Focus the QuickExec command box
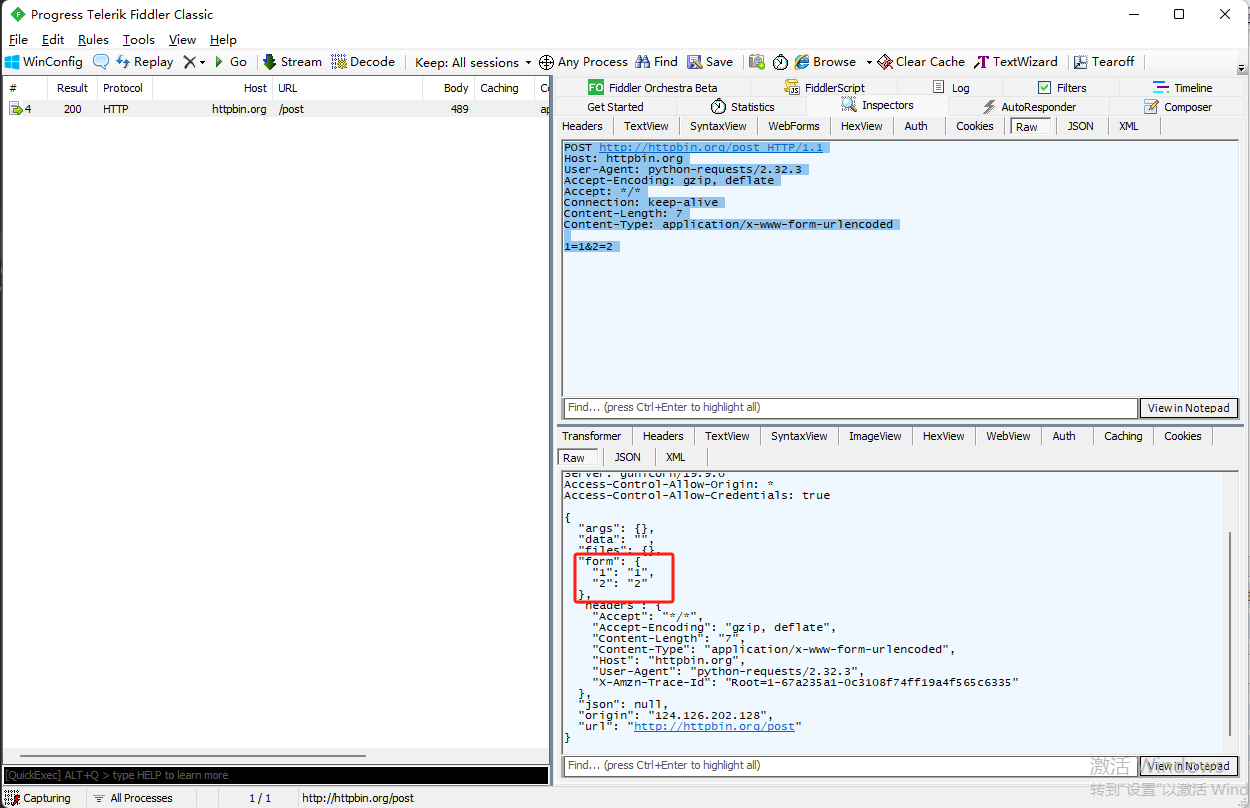 click(x=276, y=775)
